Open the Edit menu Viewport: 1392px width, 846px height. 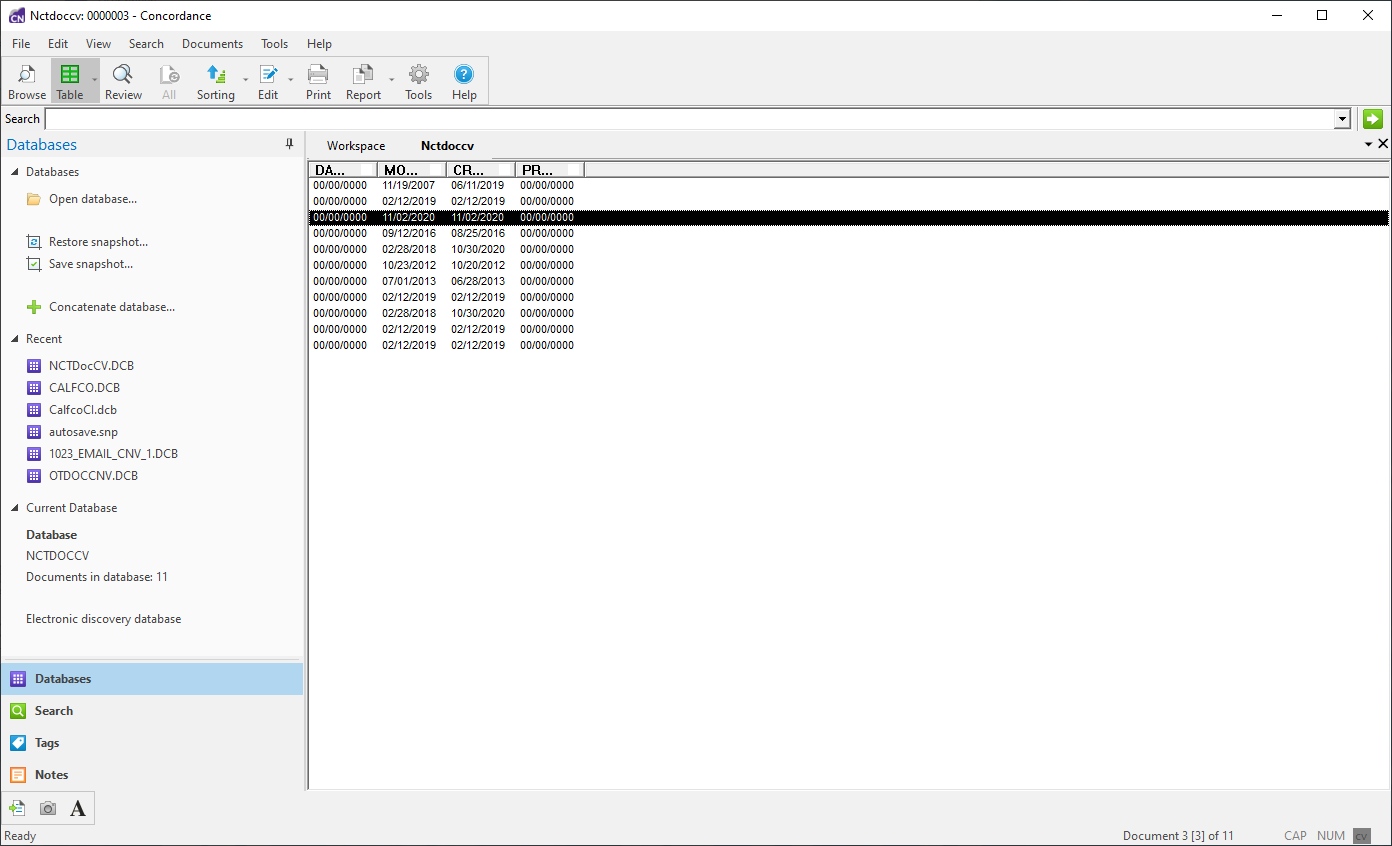coord(58,44)
